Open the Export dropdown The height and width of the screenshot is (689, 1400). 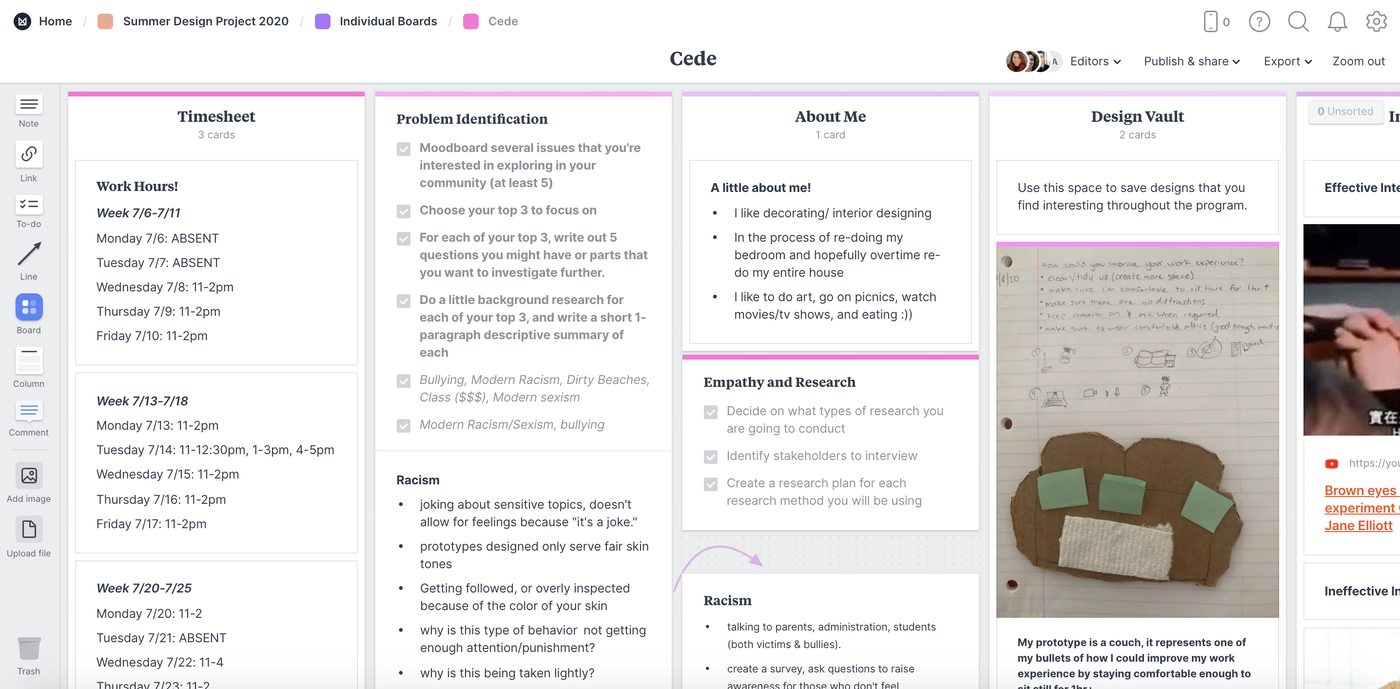coord(1287,61)
